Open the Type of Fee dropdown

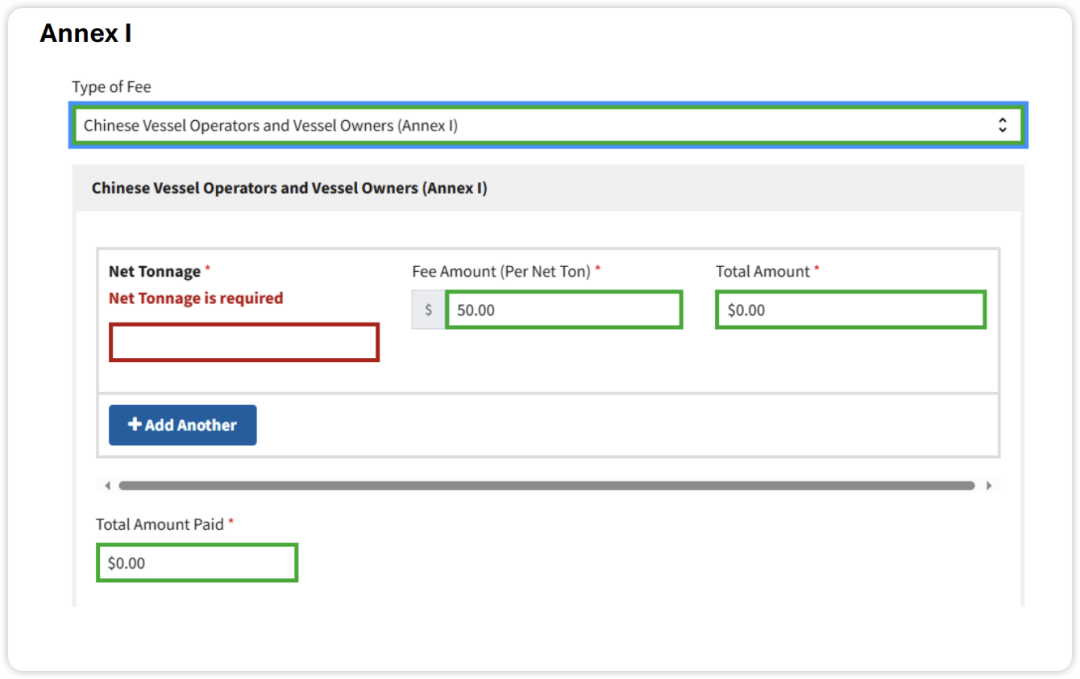540,126
